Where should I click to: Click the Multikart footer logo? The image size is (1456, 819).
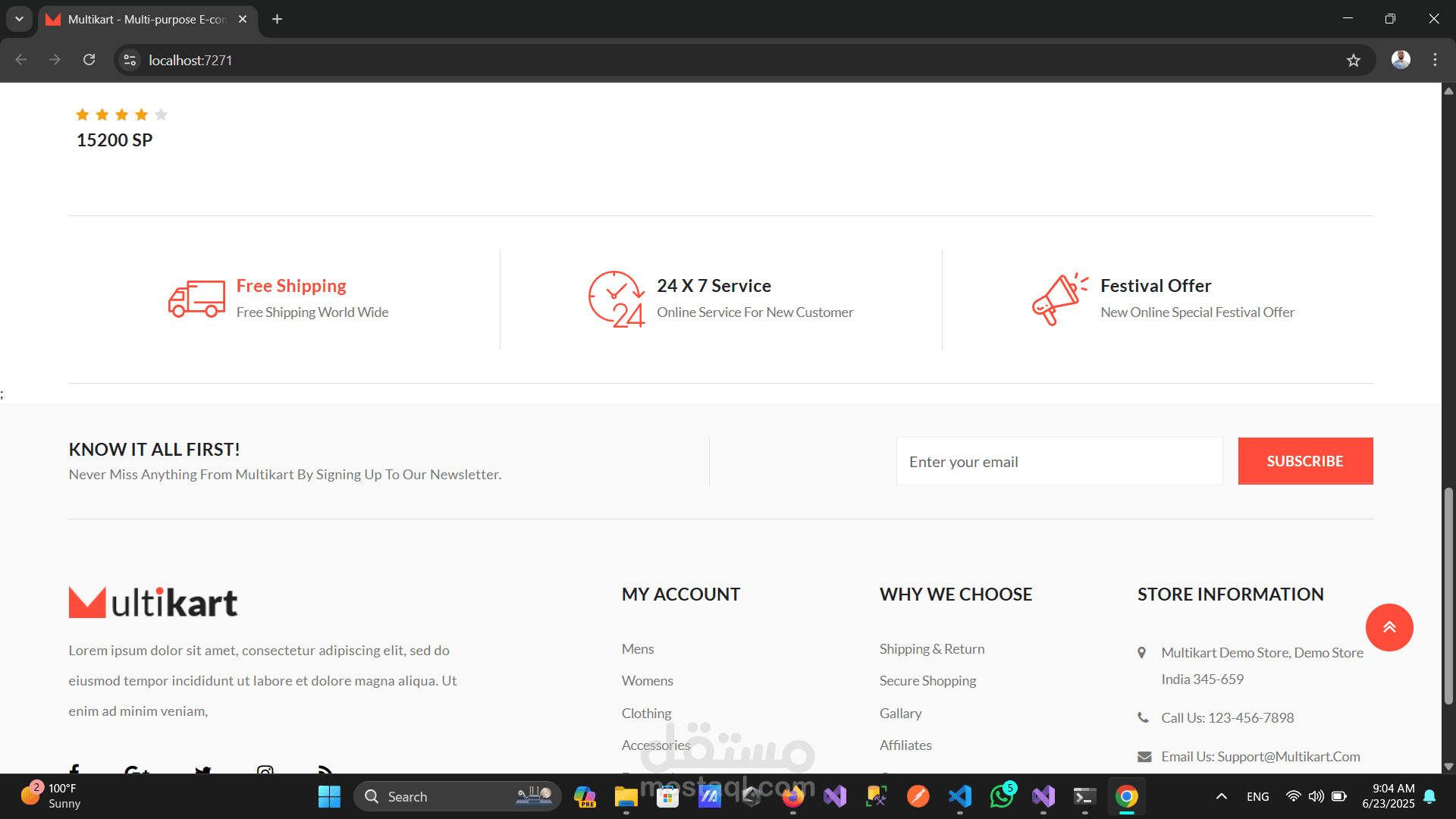click(153, 603)
